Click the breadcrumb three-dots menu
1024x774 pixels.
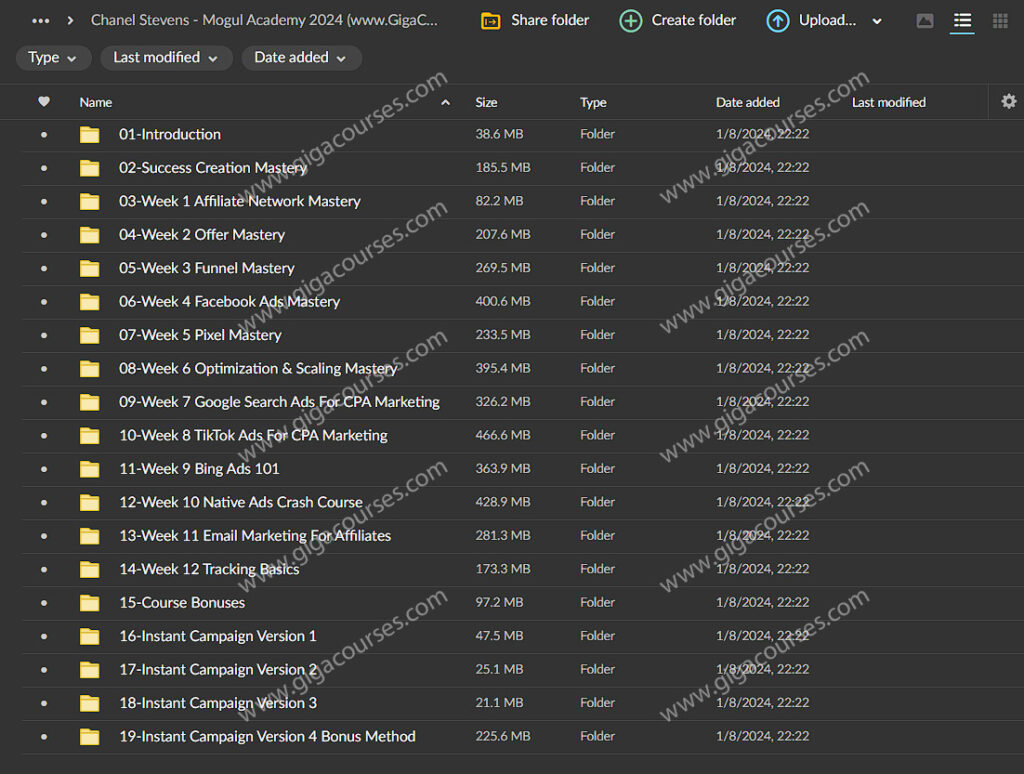(x=41, y=21)
